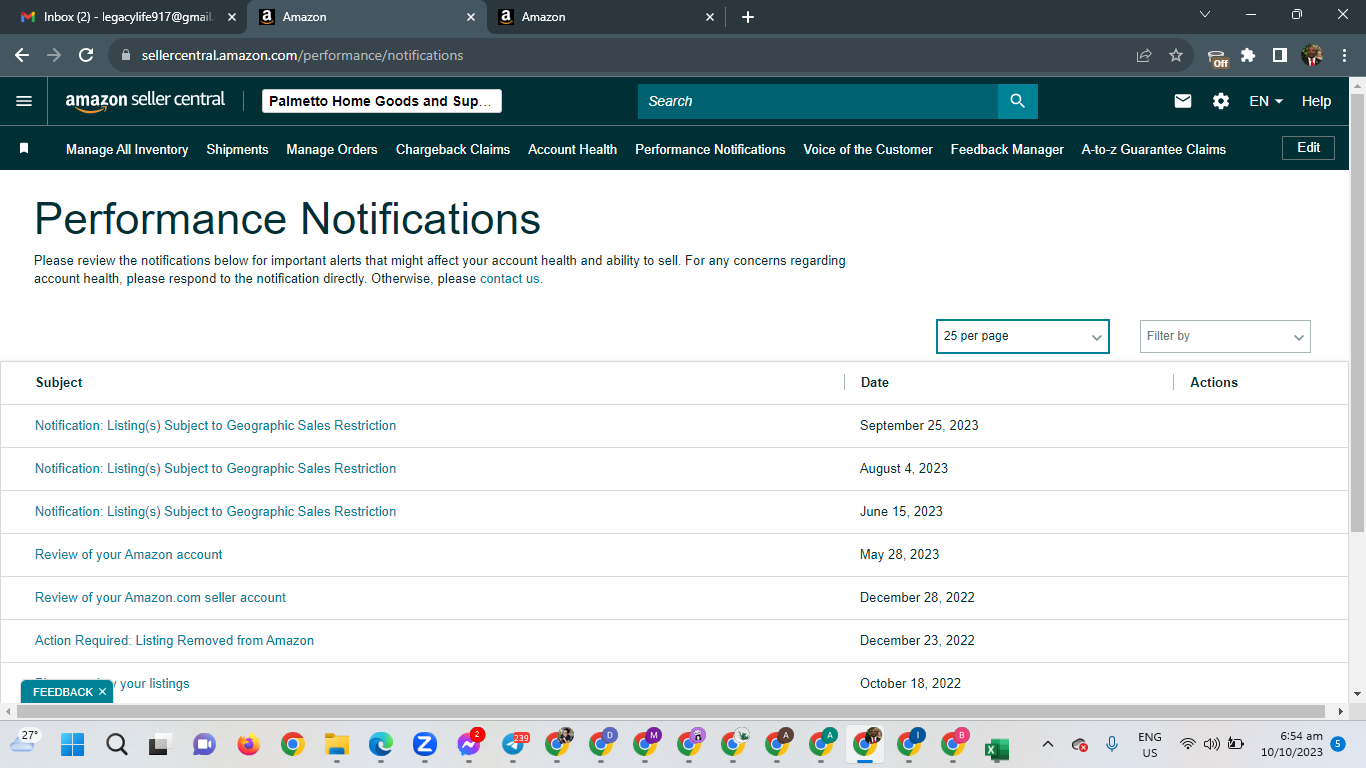This screenshot has width=1366, height=768.
Task: Click the FEEDBACK button
Action: tap(62, 692)
